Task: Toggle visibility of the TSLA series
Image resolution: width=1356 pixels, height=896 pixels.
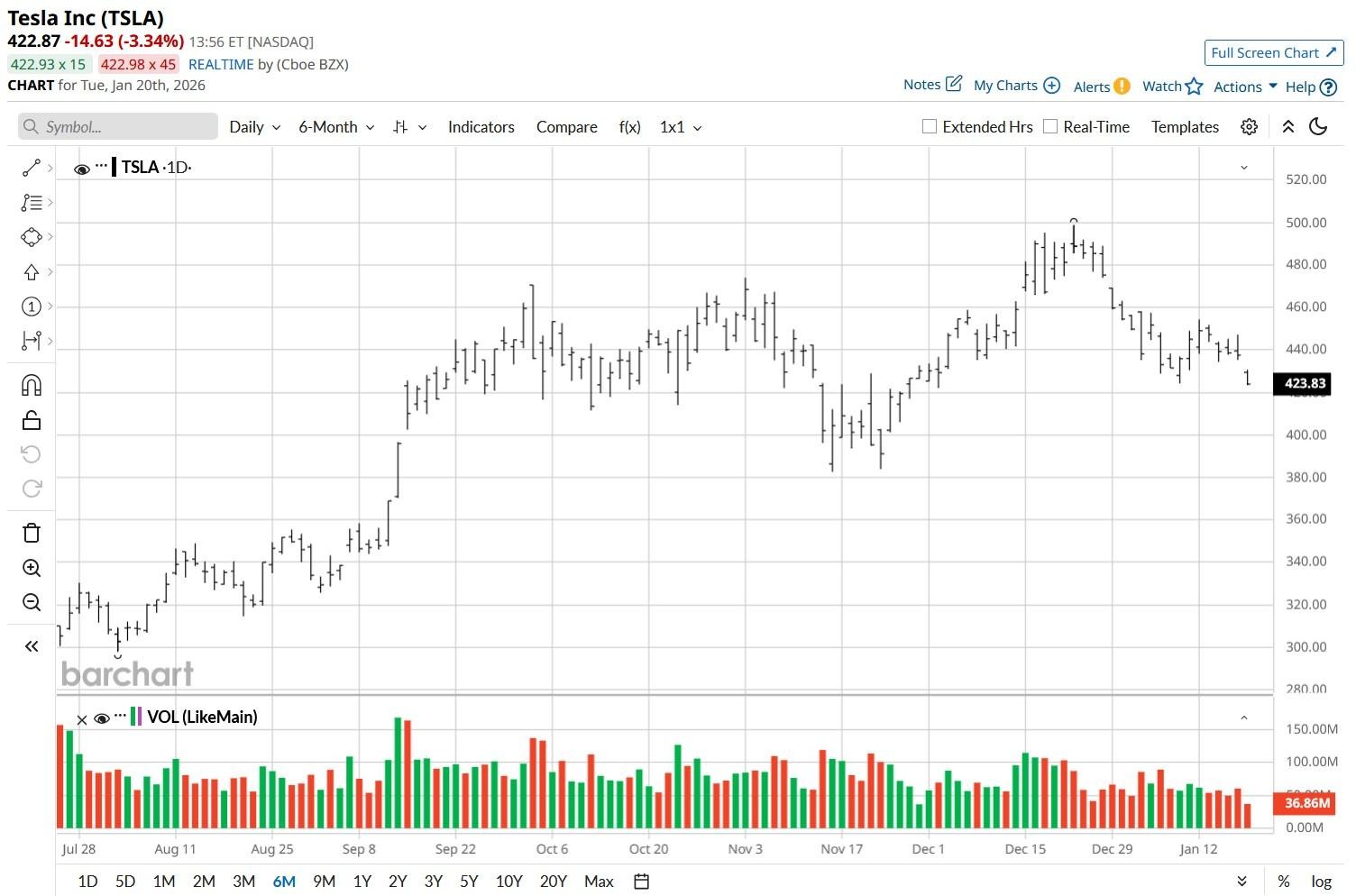Action: pos(82,169)
